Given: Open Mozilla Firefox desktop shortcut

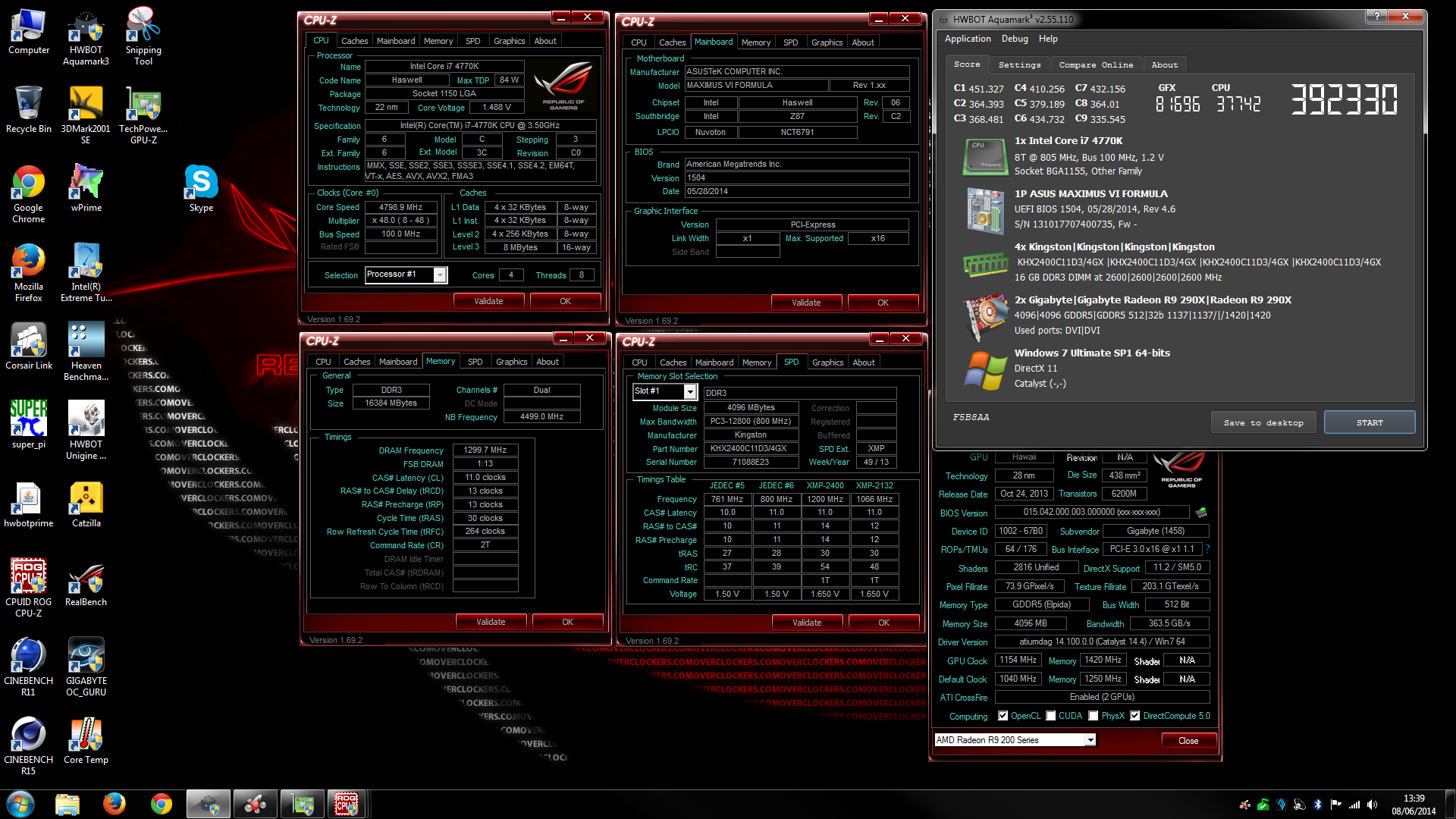Looking at the screenshot, I should click(x=29, y=273).
